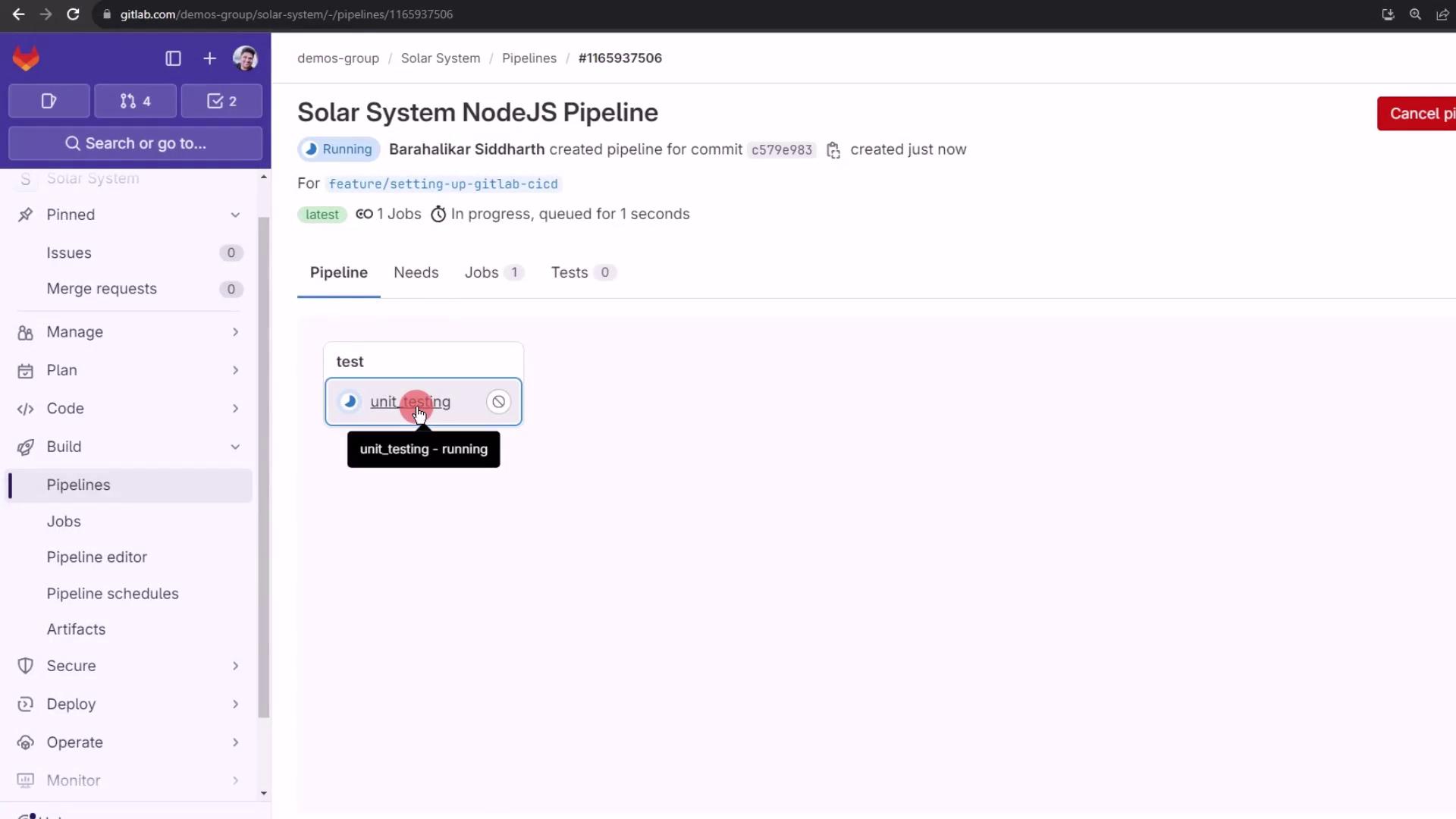1456x819 pixels.
Task: Copy commit SHA with clipboard icon
Action: [x=833, y=150]
